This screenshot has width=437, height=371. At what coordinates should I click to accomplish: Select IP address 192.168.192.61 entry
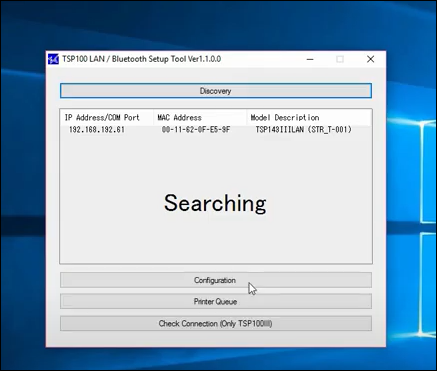tap(97, 130)
